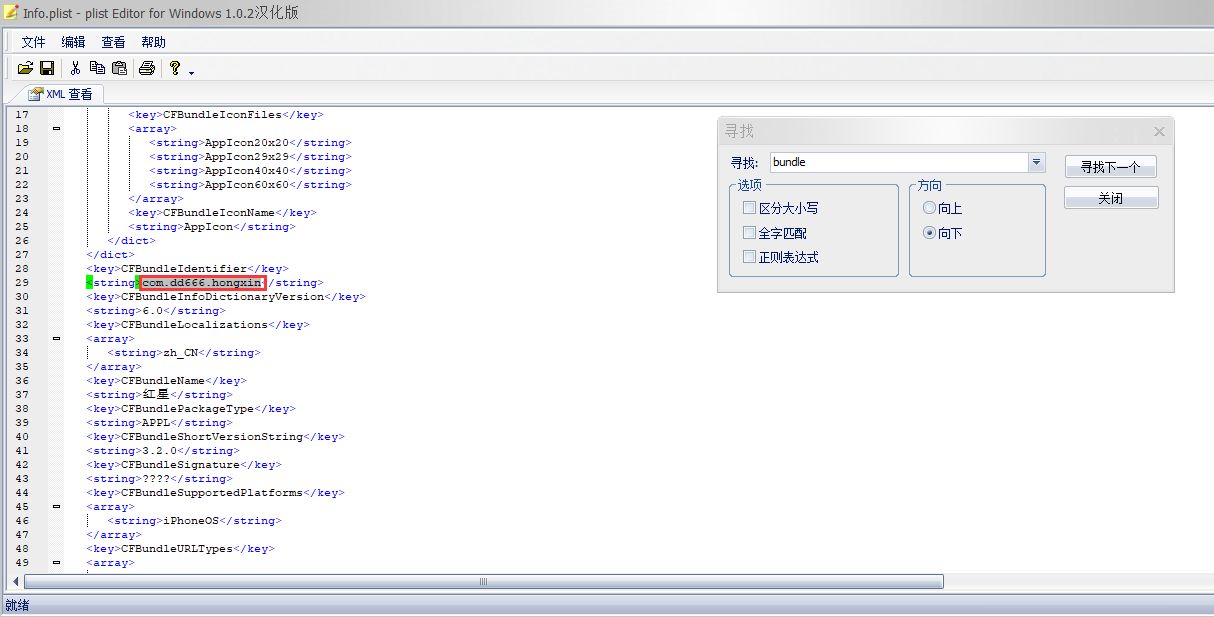The height and width of the screenshot is (617, 1214).
Task: Check the 全字匹配 checkbox
Action: (750, 231)
